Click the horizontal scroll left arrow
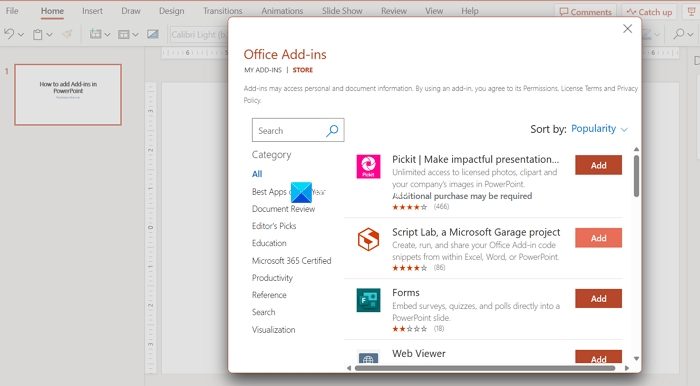Viewport: 700px width, 386px height. [349, 368]
